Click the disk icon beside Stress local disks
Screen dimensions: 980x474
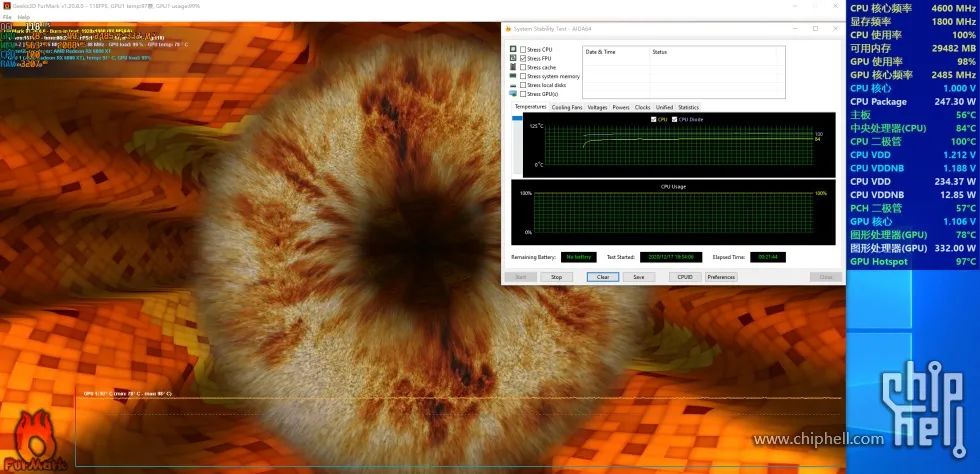tap(513, 85)
